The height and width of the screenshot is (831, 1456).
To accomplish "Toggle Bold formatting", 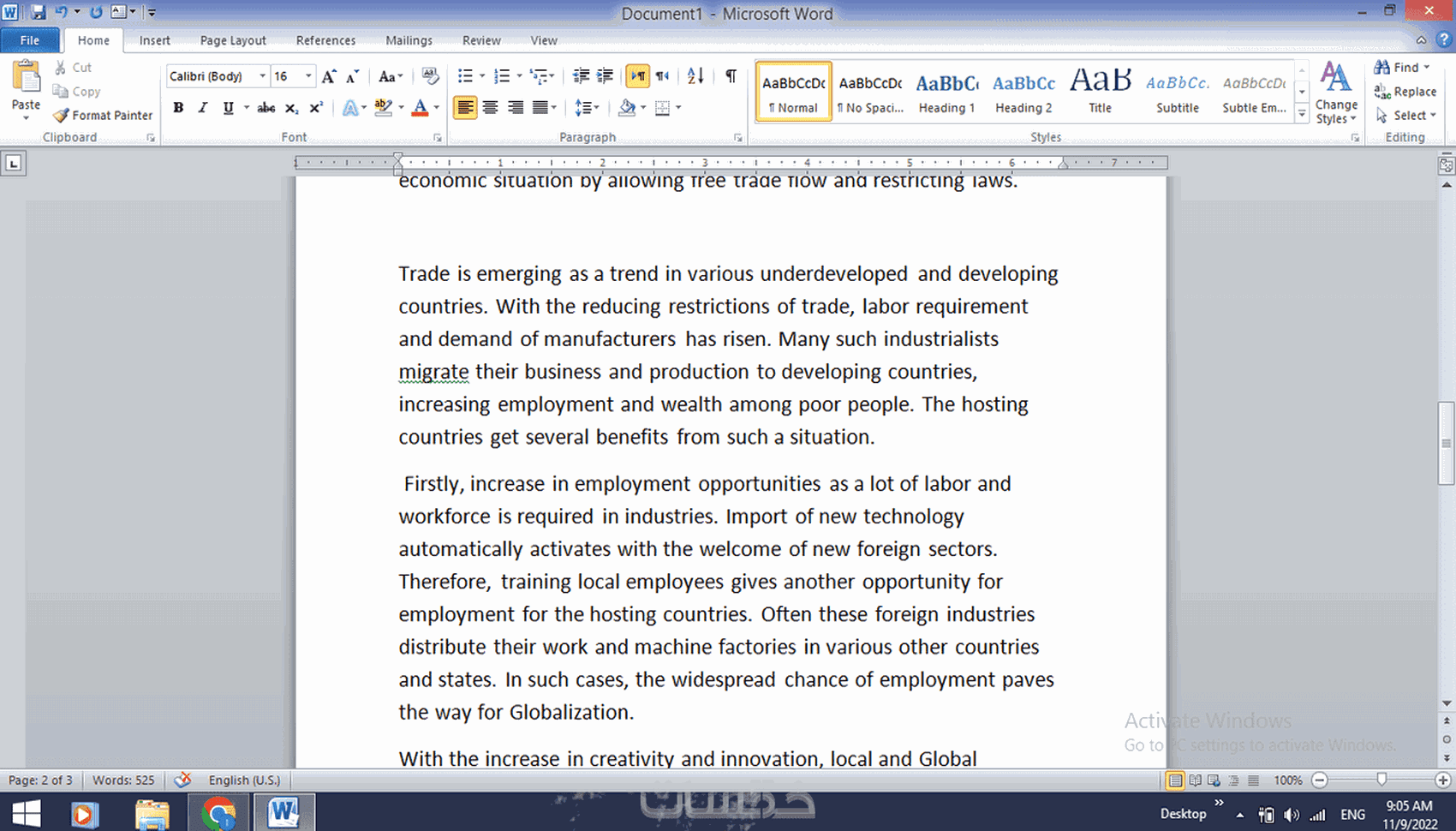I will tap(178, 108).
